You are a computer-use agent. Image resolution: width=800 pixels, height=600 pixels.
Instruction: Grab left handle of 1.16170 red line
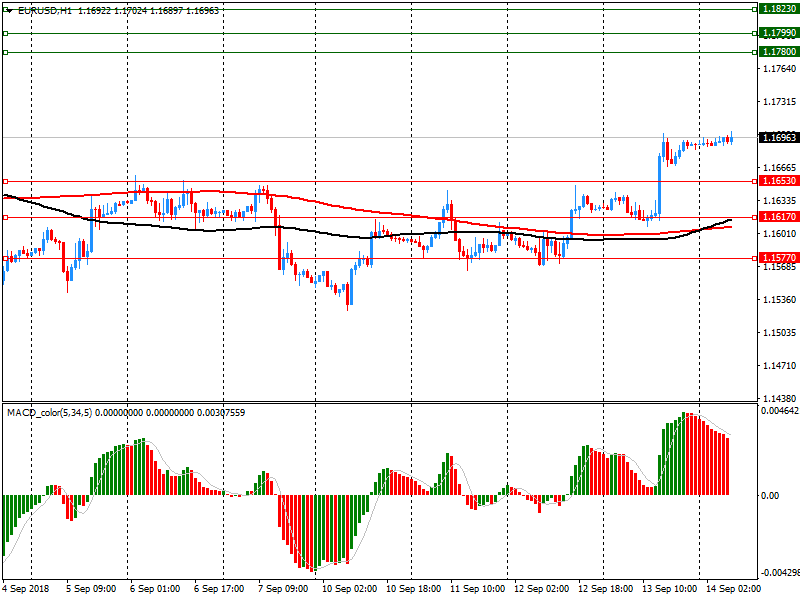[5, 217]
